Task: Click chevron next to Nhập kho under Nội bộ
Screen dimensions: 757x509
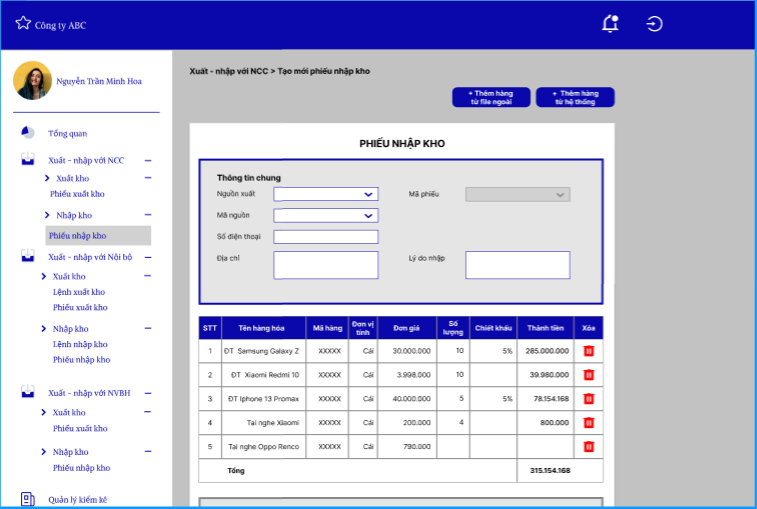Action: coord(44,329)
